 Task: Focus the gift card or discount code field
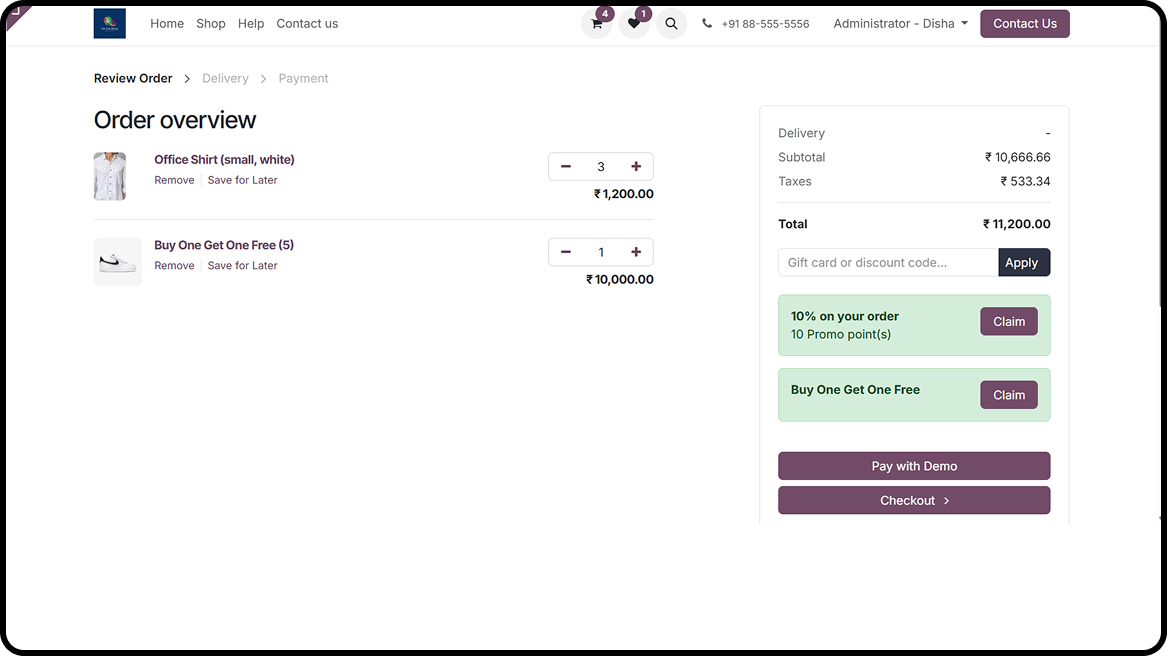pos(888,263)
